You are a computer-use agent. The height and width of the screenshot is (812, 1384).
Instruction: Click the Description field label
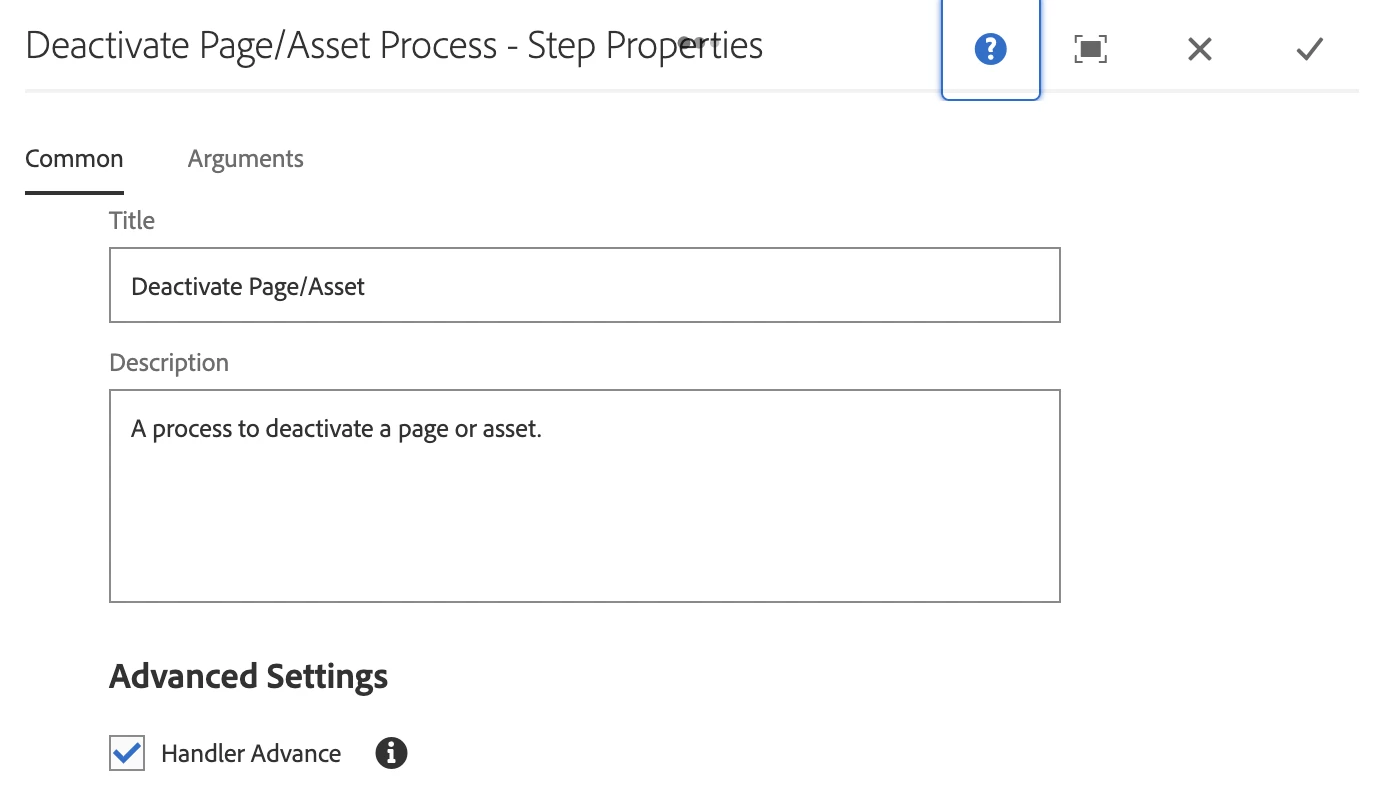[169, 362]
